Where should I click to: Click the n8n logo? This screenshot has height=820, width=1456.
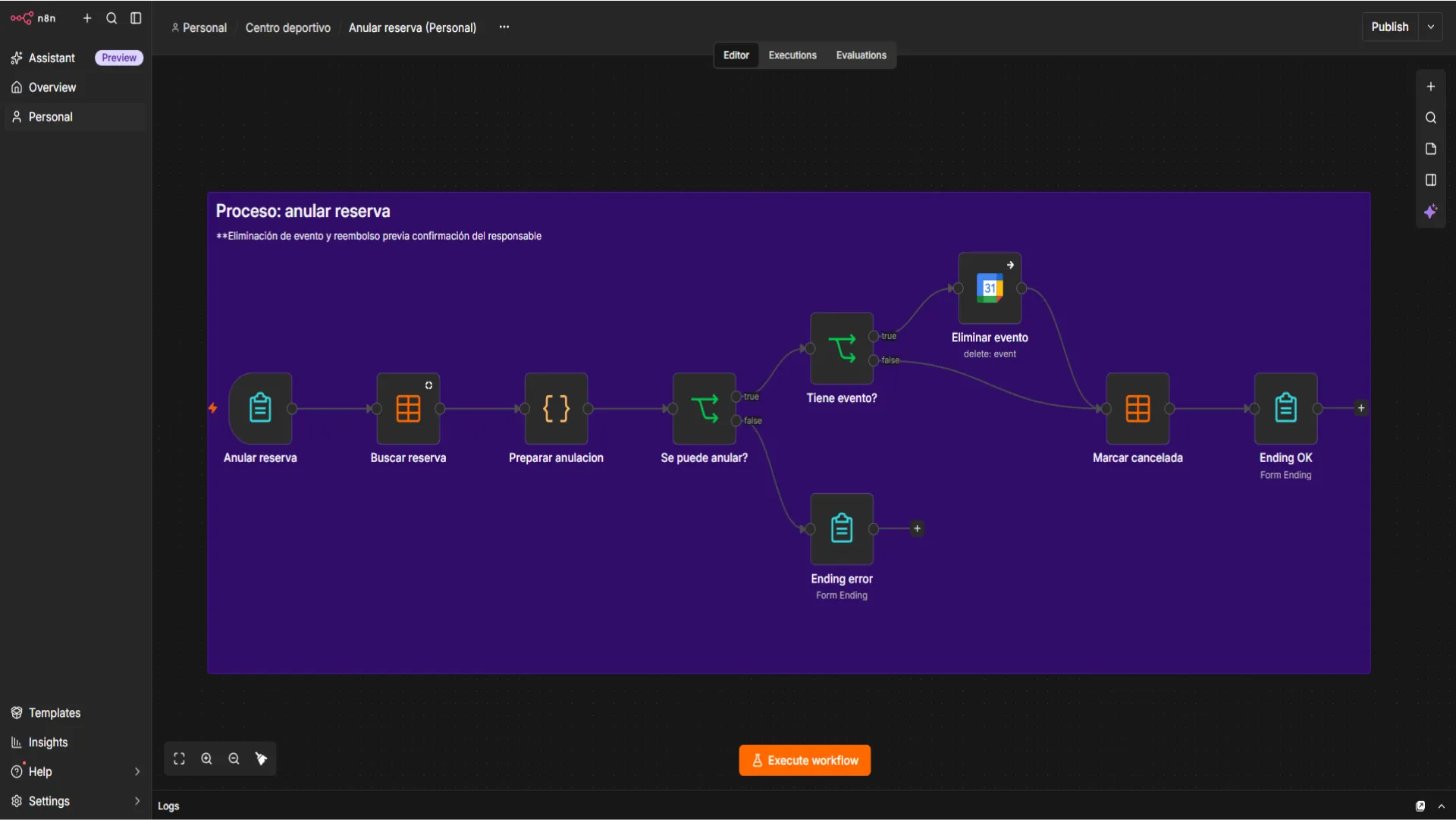tap(33, 18)
